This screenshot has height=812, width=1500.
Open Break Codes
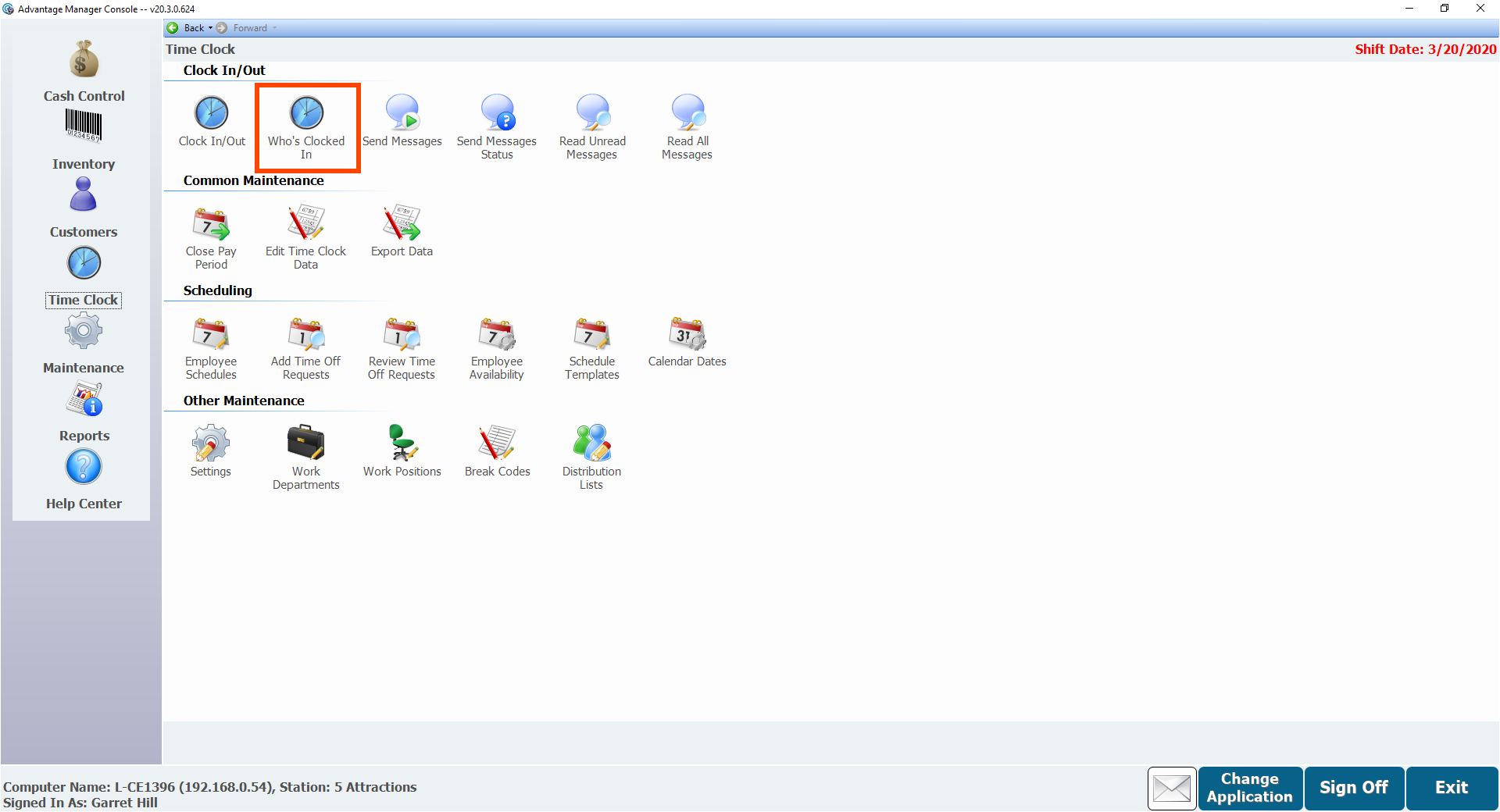point(497,443)
